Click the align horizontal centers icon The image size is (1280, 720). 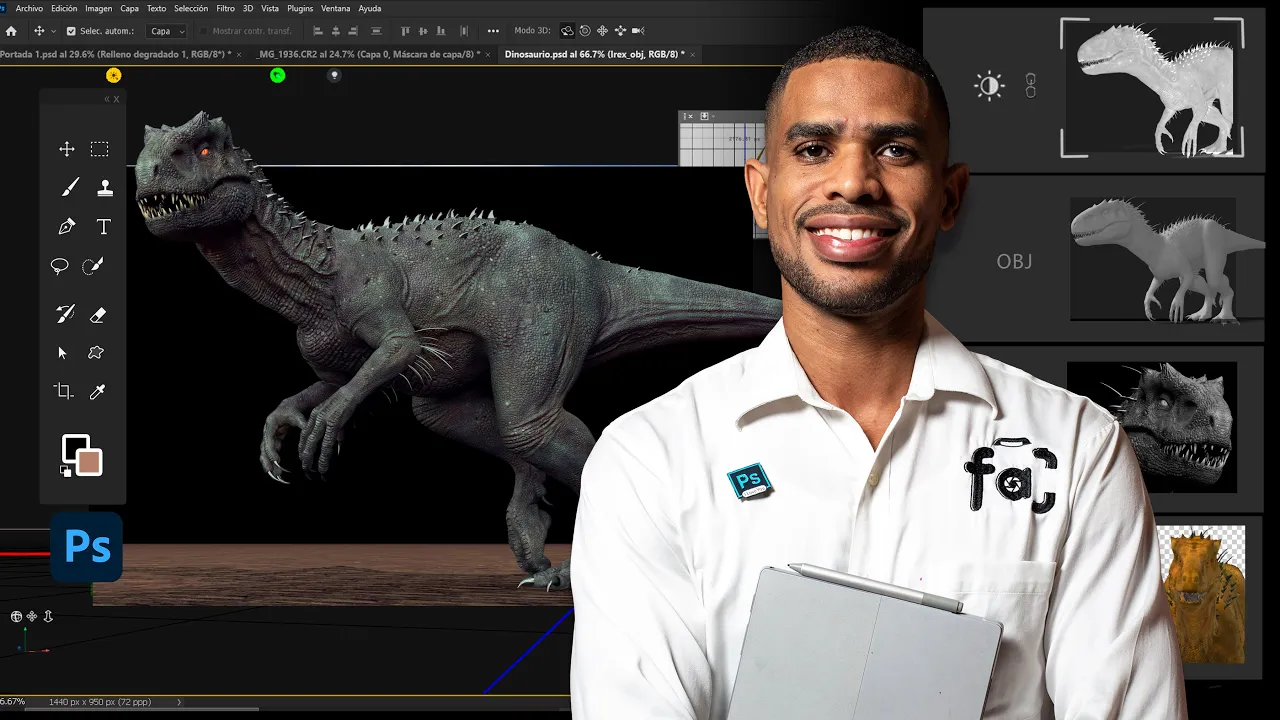[335, 31]
